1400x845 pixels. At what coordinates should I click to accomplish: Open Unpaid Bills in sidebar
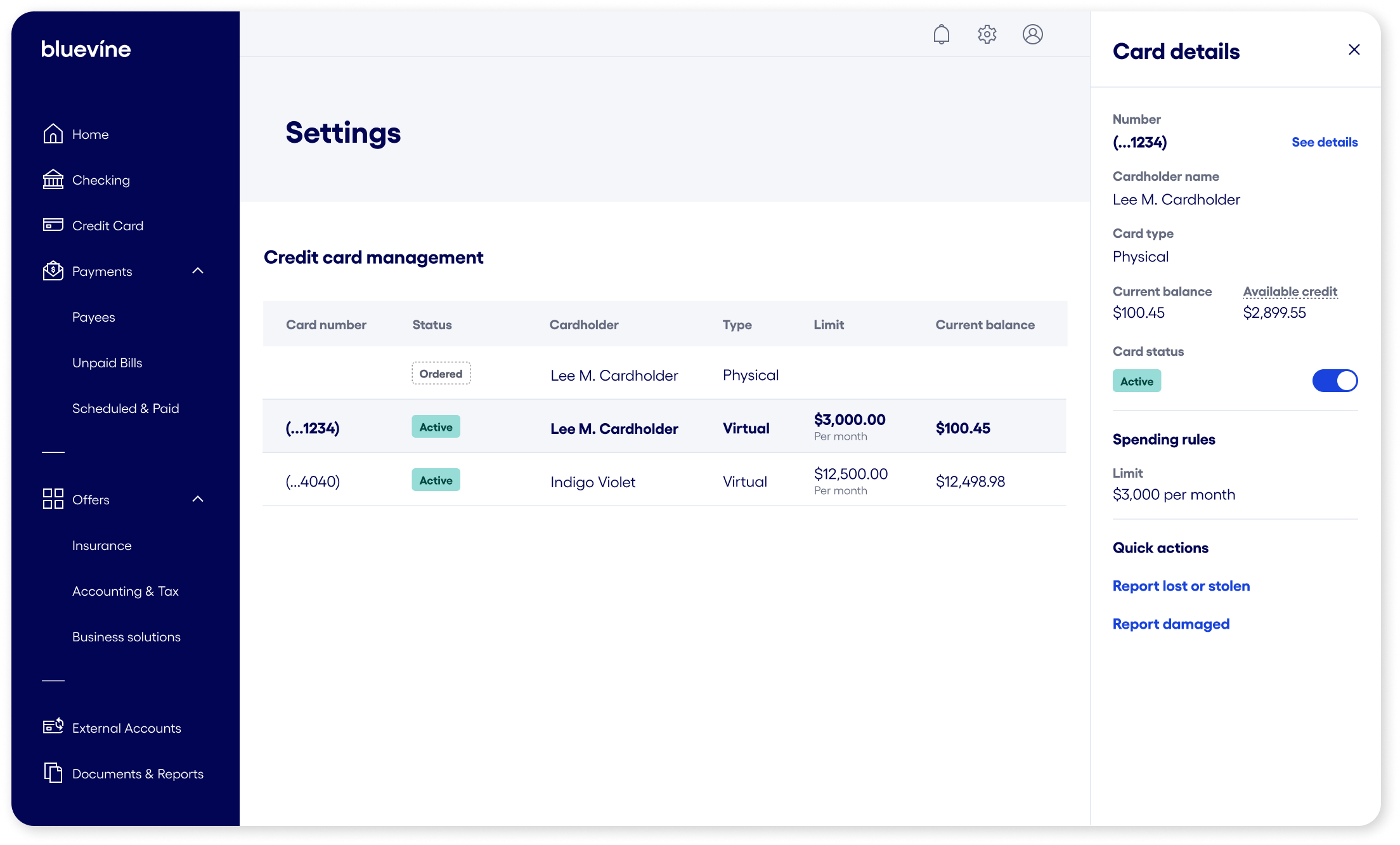coord(107,363)
